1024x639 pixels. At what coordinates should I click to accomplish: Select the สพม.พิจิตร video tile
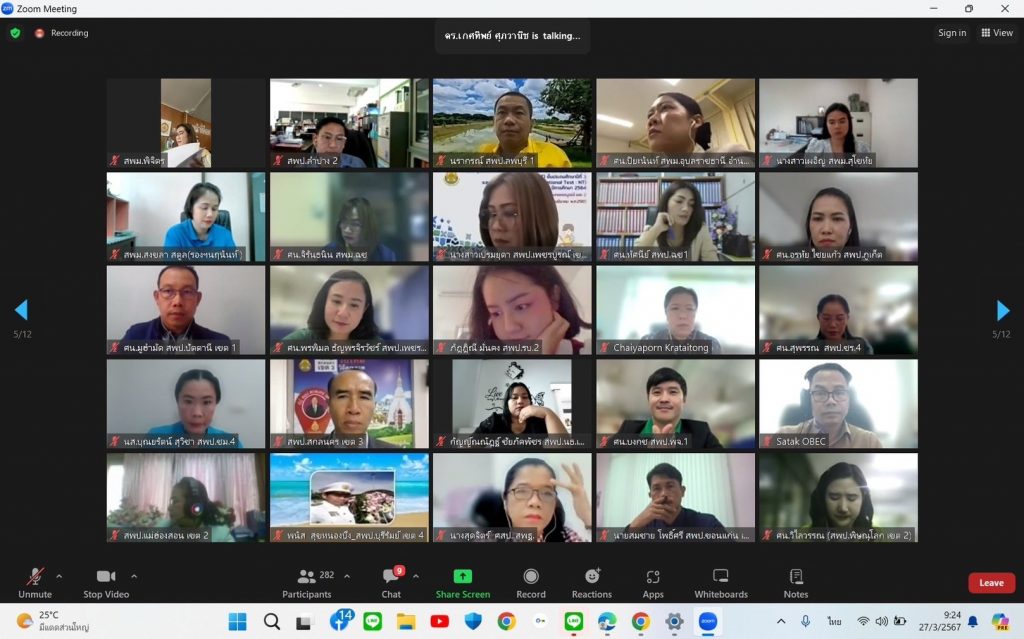coord(186,123)
